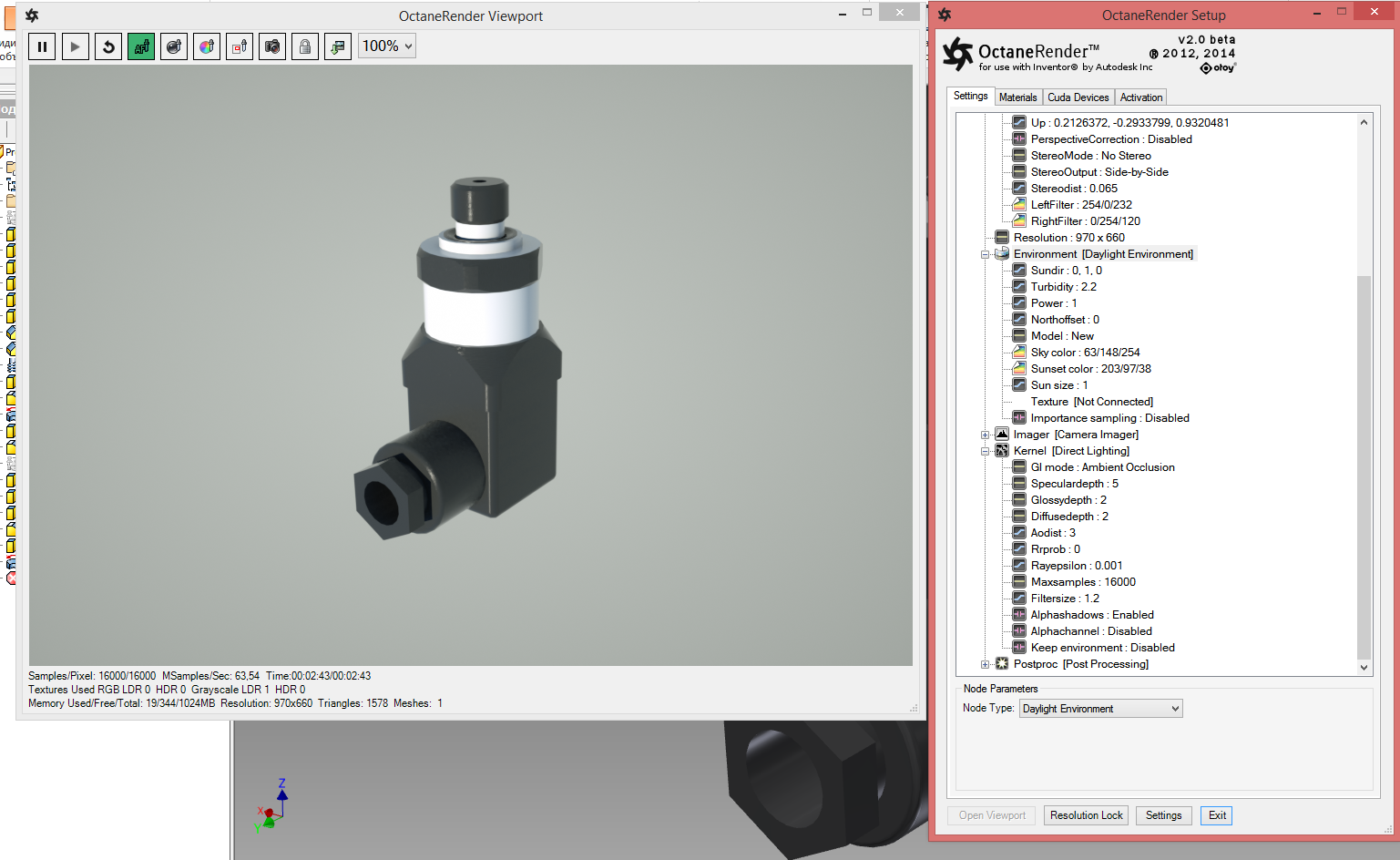Click the Power parameter icon
This screenshot has width=1400, height=860.
point(1019,302)
